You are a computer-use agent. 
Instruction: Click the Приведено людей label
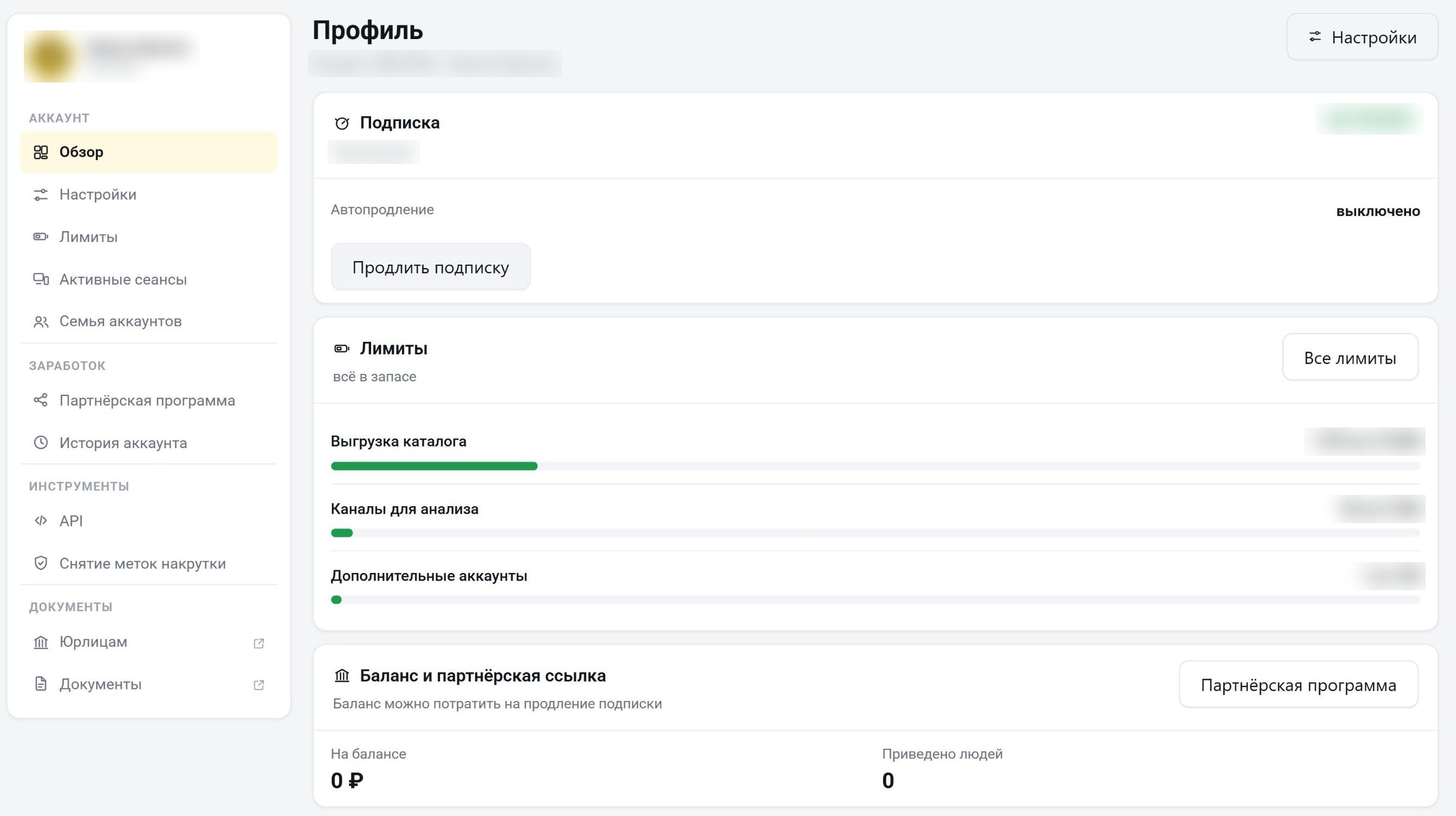(x=942, y=754)
